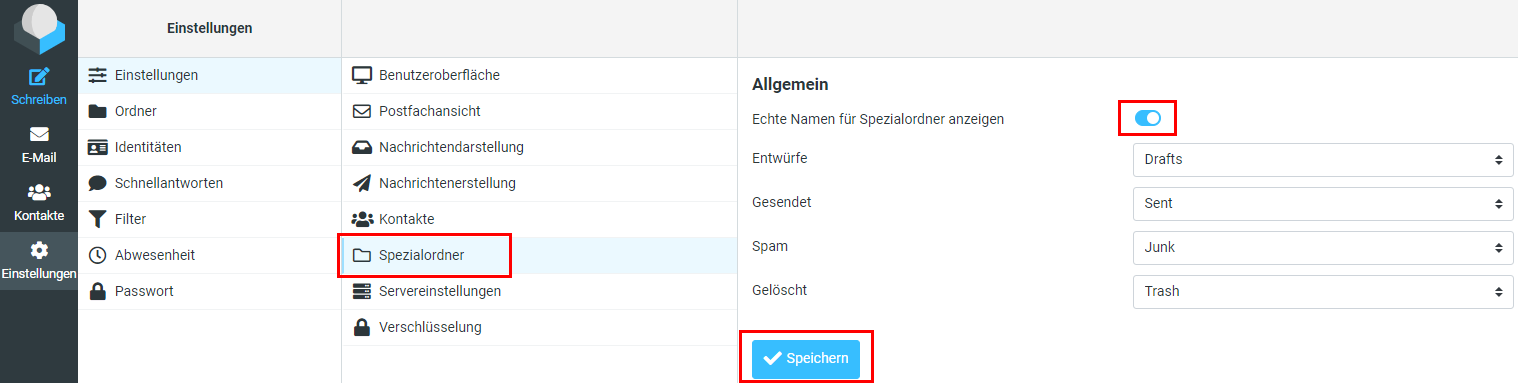
Task: Toggle Echte Namen für Spezialordner switch
Action: (1147, 118)
